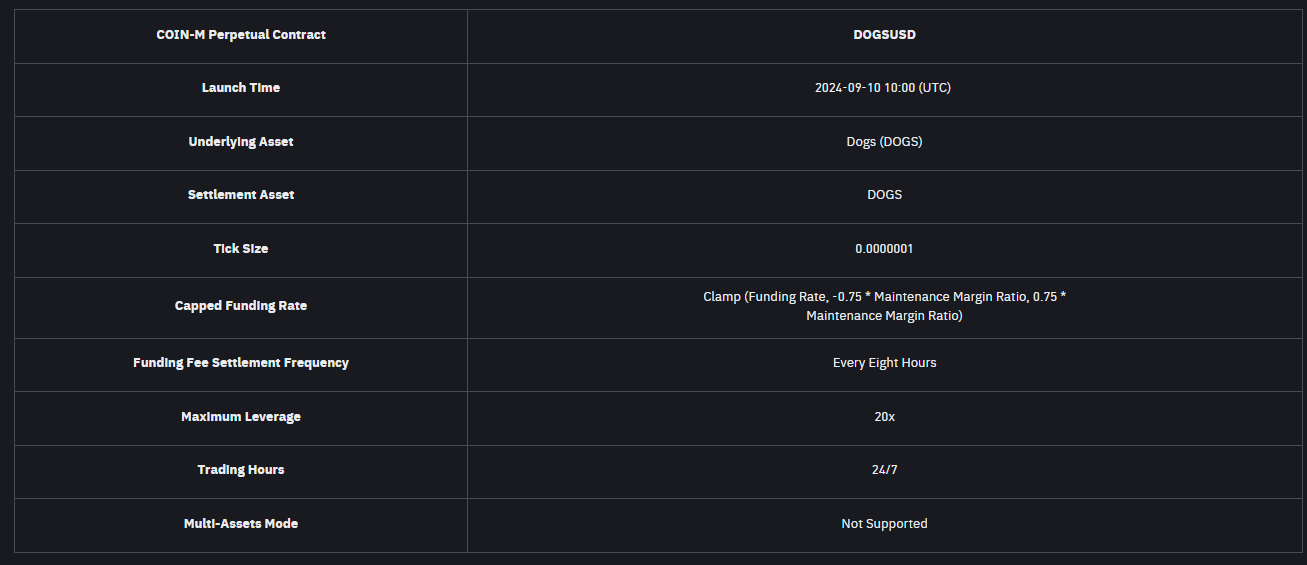1307x565 pixels.
Task: Select the Underlying Asset label
Action: (x=241, y=142)
